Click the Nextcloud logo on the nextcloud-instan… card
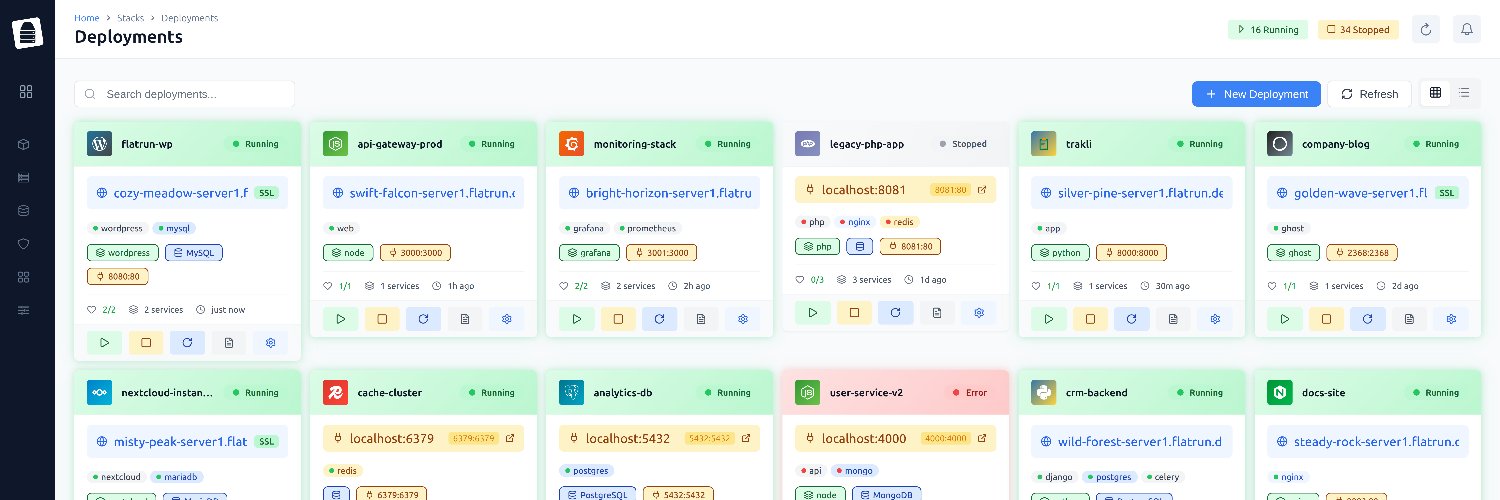 click(99, 392)
